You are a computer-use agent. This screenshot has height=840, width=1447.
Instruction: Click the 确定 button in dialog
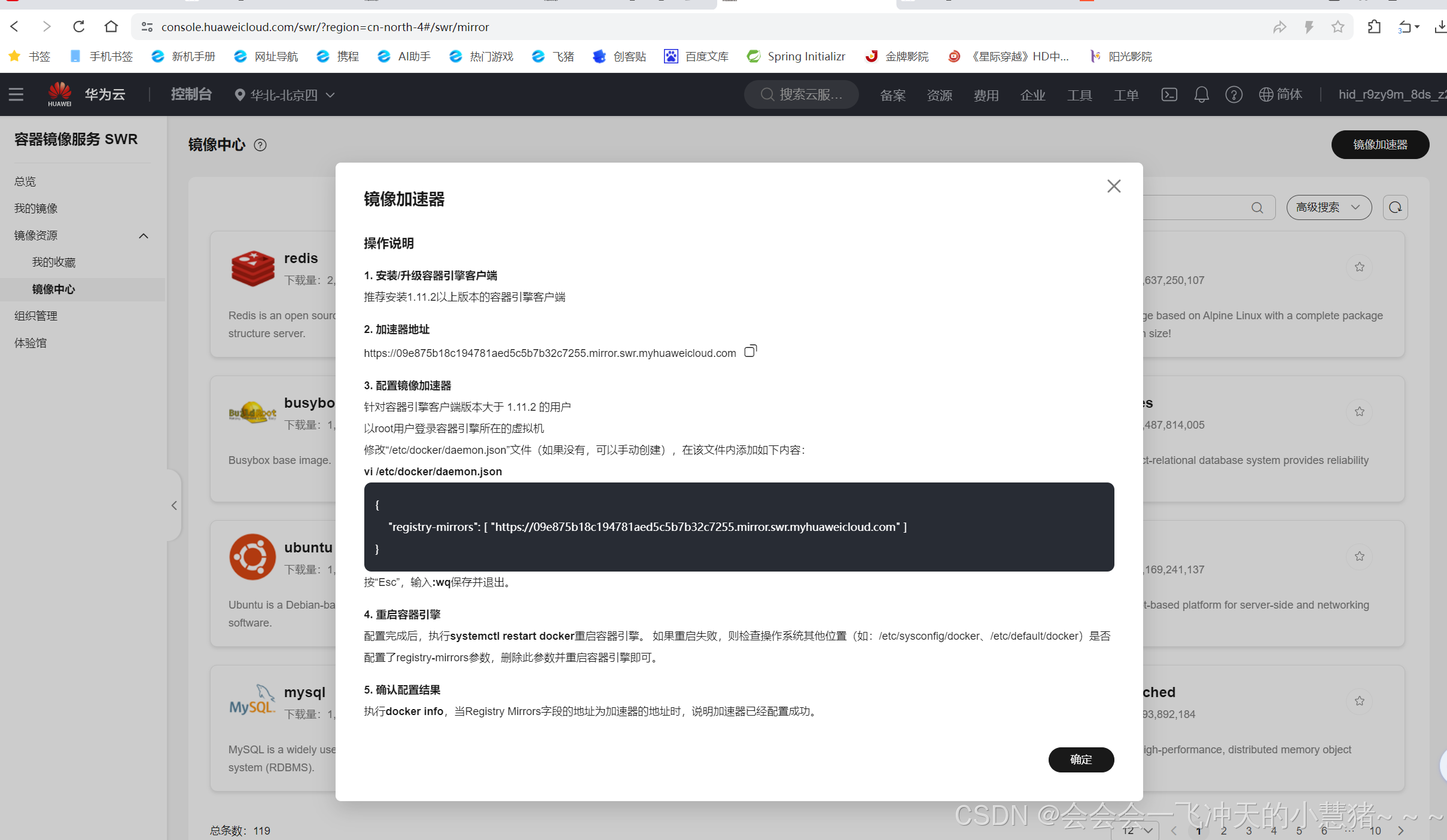(x=1080, y=759)
